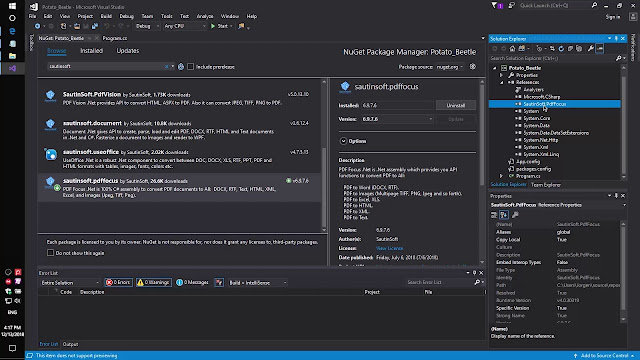The height and width of the screenshot is (360, 640).
Task: Toggle the 0 Errors filter button
Action: pyautogui.click(x=118, y=282)
